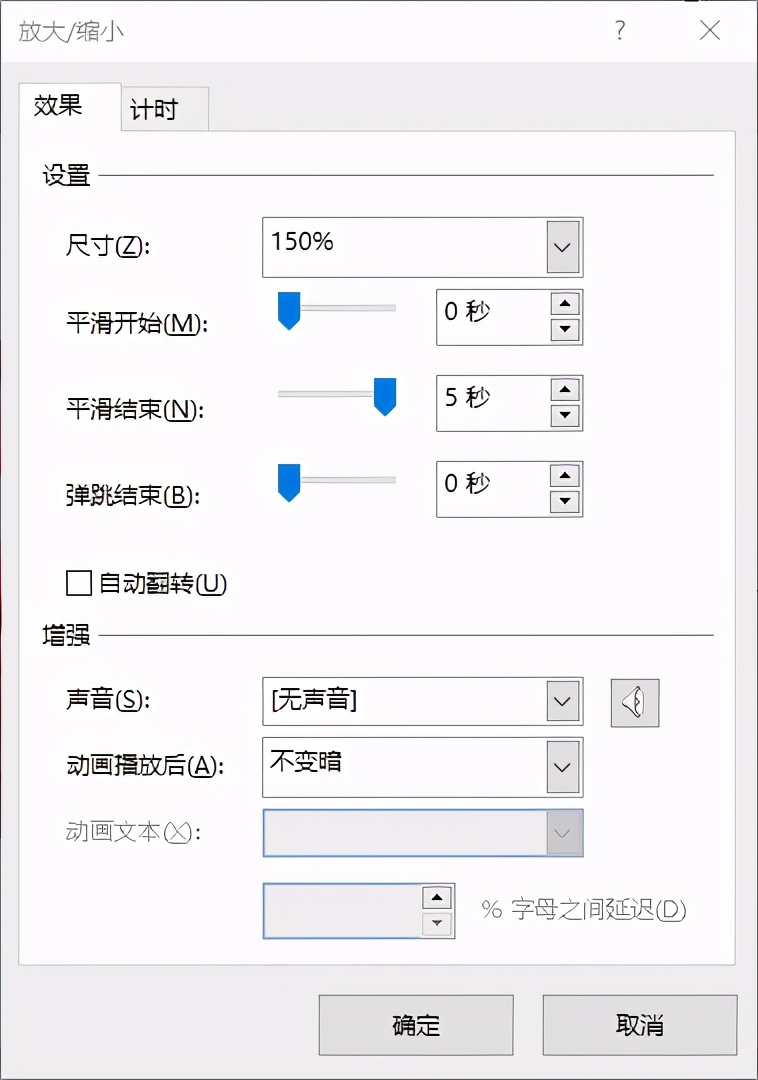Click the disabled 动画文本 combo box

coord(420,833)
